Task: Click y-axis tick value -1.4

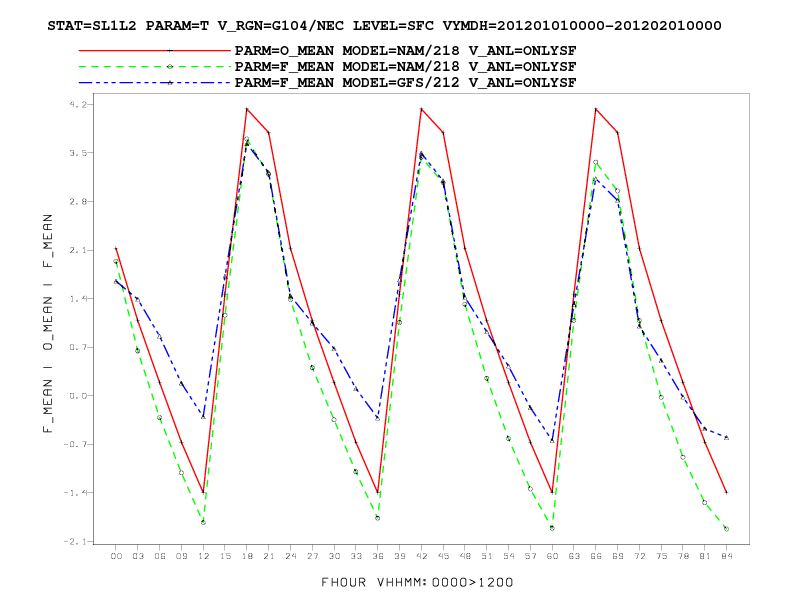Action: click(x=75, y=493)
